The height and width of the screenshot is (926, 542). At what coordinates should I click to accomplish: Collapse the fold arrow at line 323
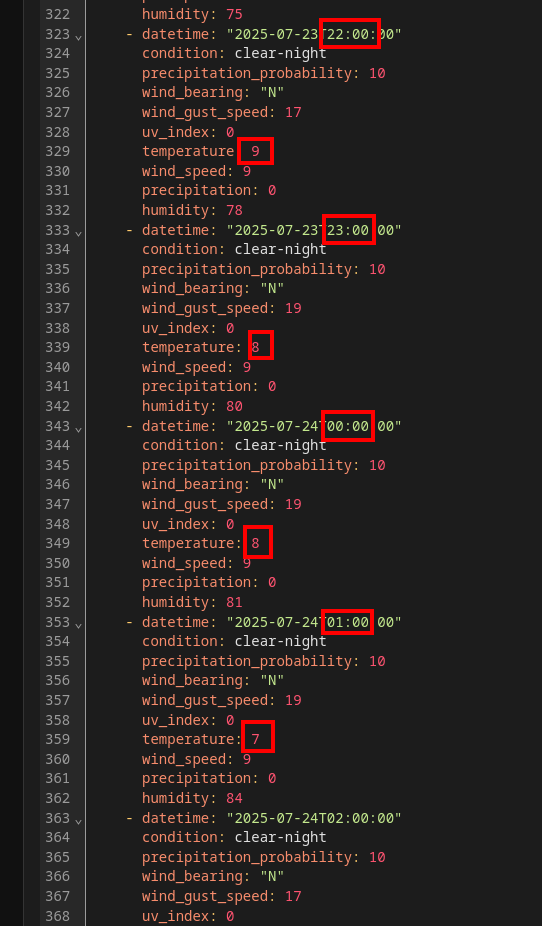click(x=79, y=37)
